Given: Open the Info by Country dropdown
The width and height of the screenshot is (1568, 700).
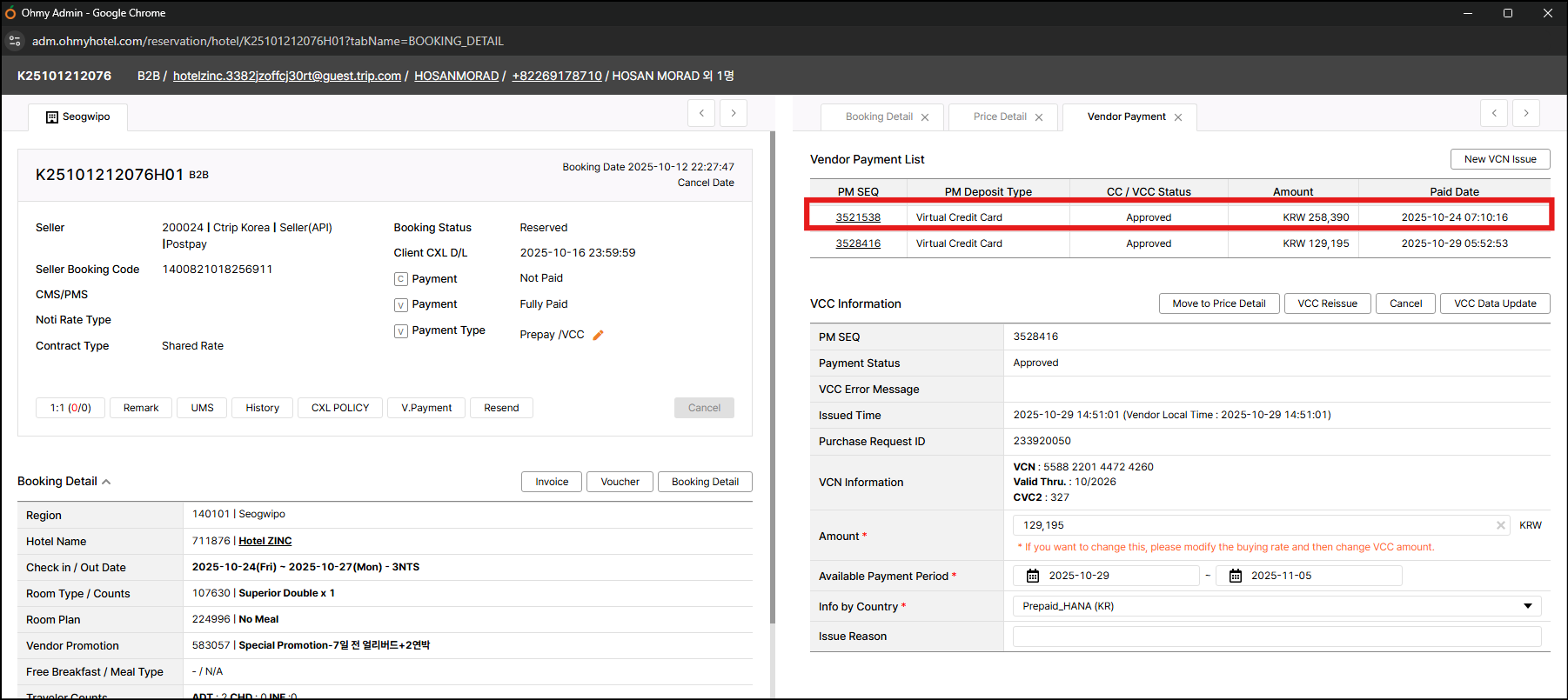Looking at the screenshot, I should tap(1276, 606).
